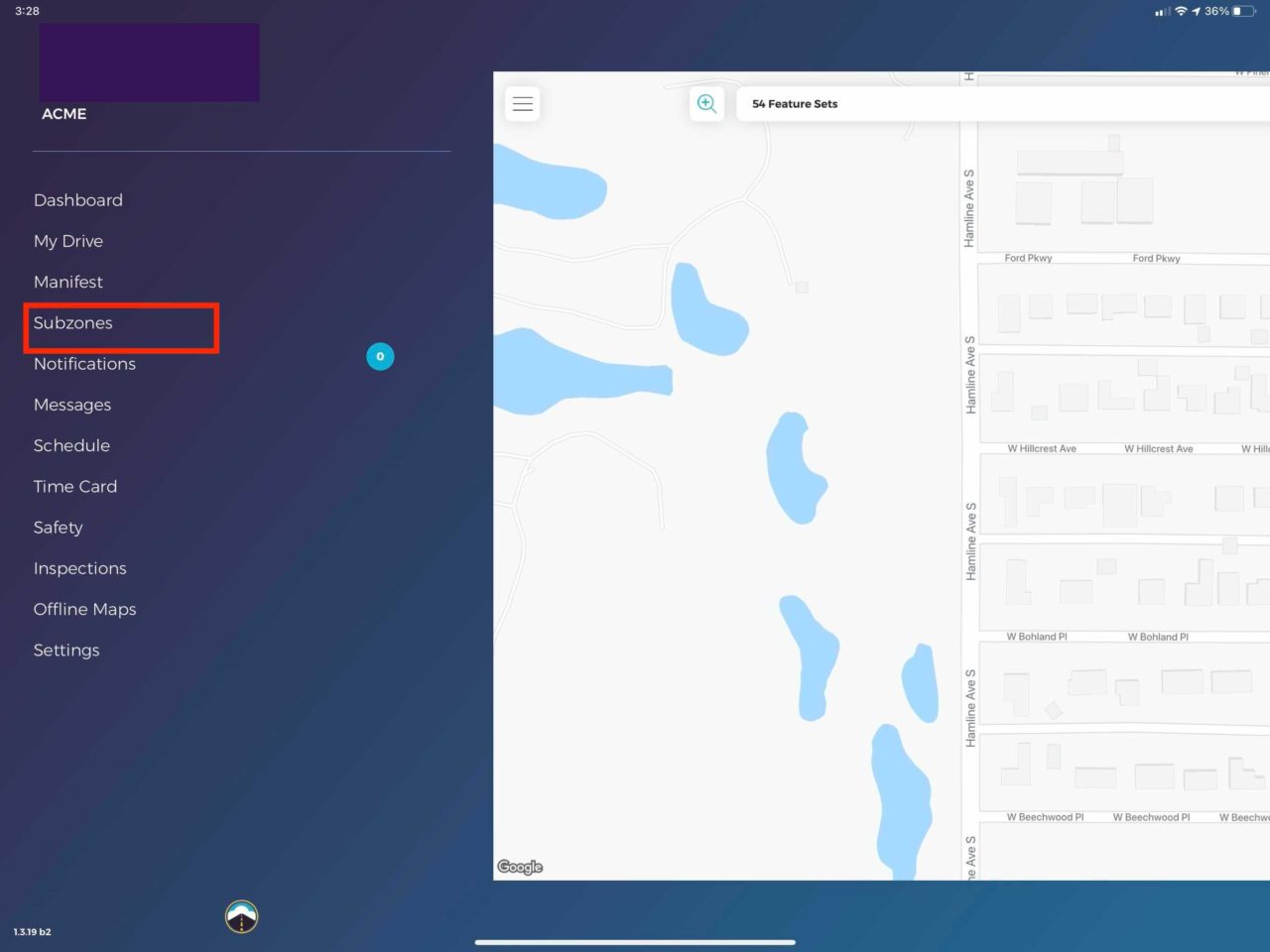Tap the app version label 1.3.19 b2
The width and height of the screenshot is (1270, 952).
coord(31,932)
